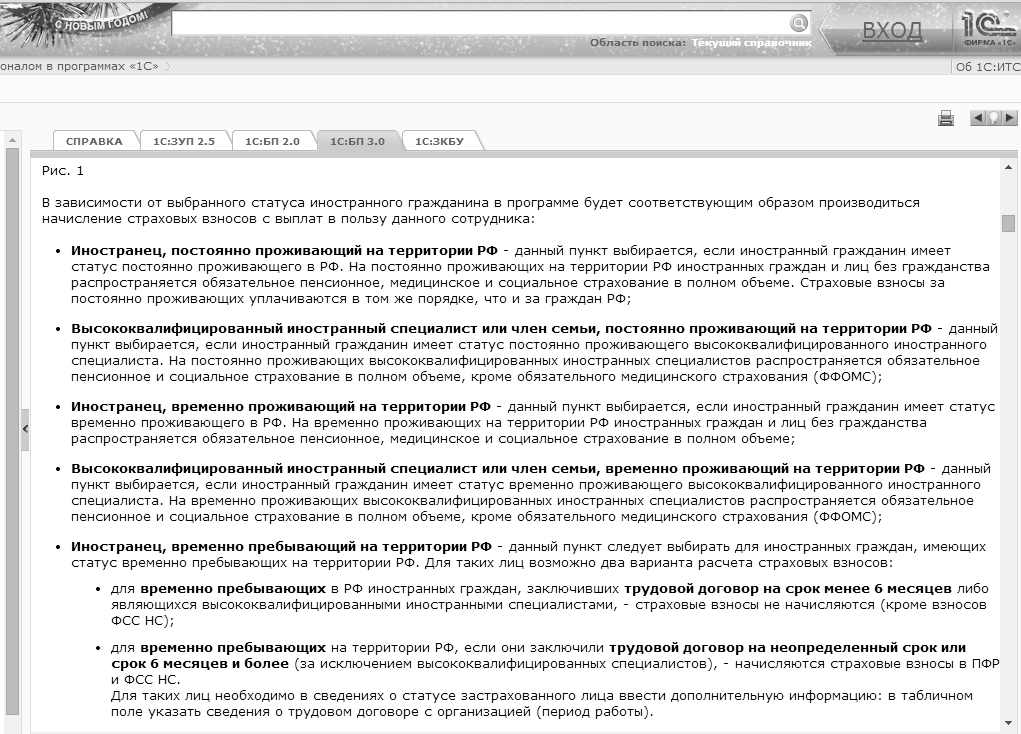
Task: Click breadcrumb ending in программах «1С»
Action: pyautogui.click(x=79, y=66)
